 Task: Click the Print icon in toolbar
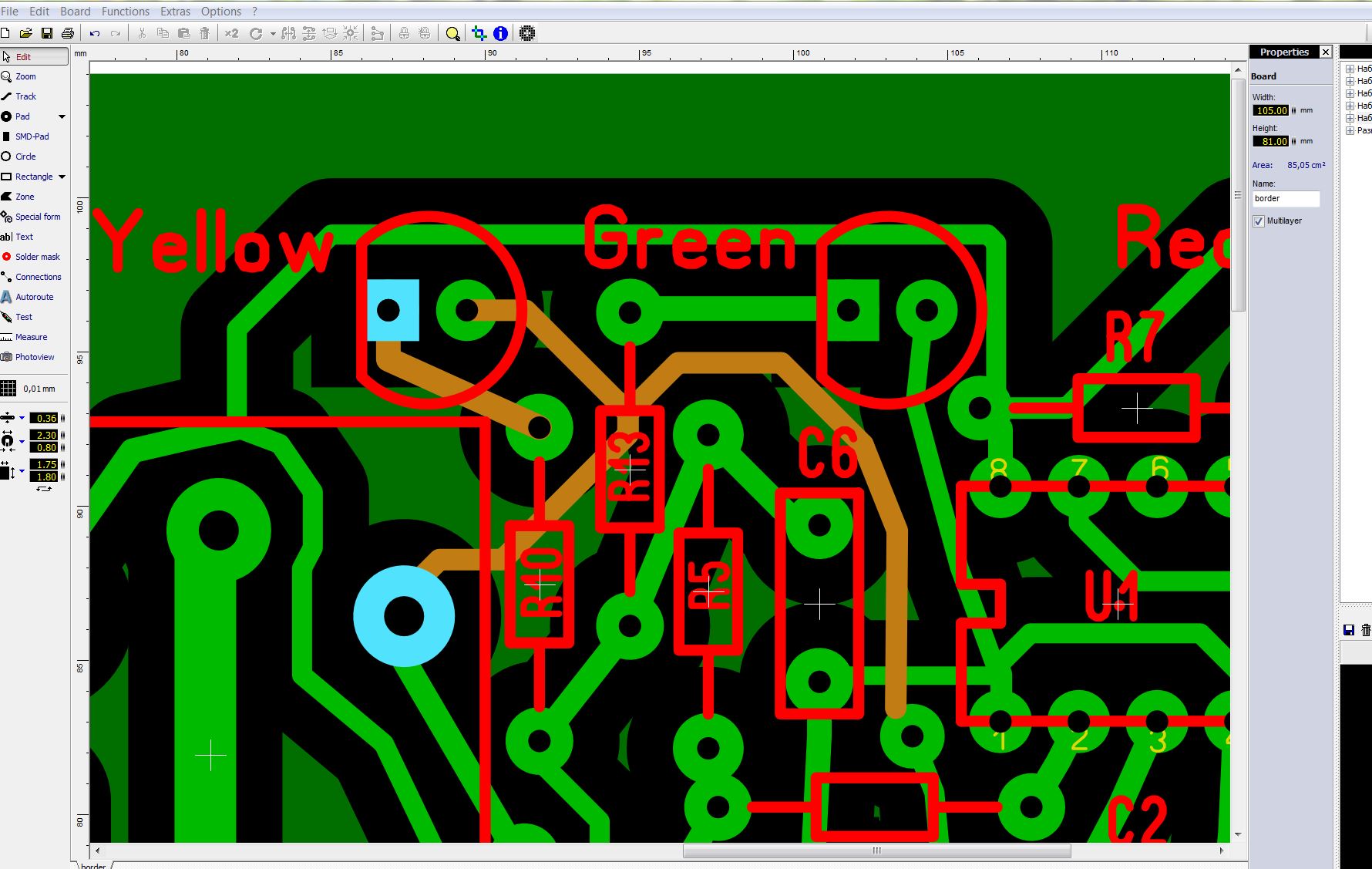click(x=68, y=33)
